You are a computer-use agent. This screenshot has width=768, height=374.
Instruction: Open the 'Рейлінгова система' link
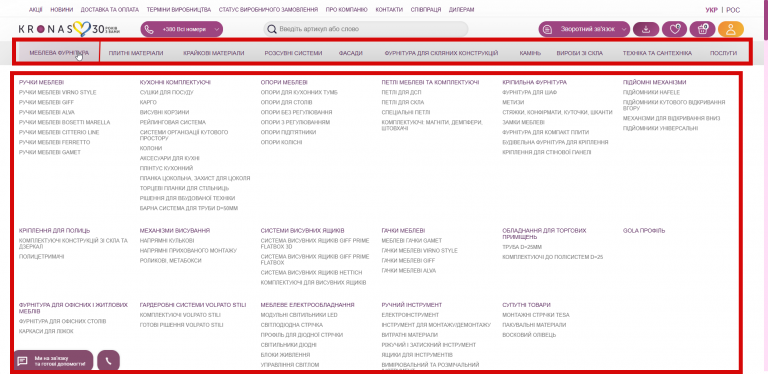tap(172, 122)
